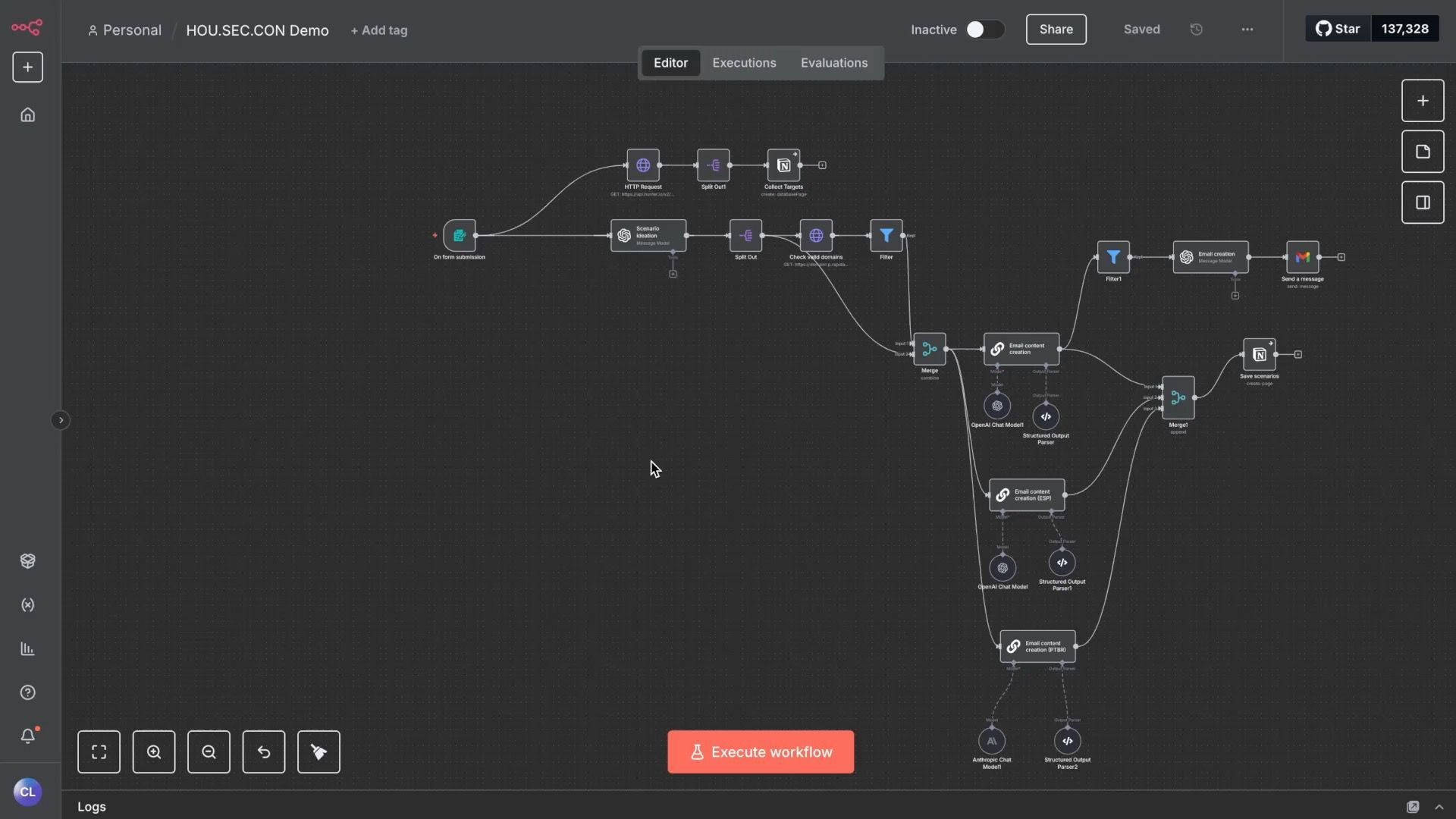Open the Help question mark icon
The width and height of the screenshot is (1456, 819).
(x=28, y=693)
